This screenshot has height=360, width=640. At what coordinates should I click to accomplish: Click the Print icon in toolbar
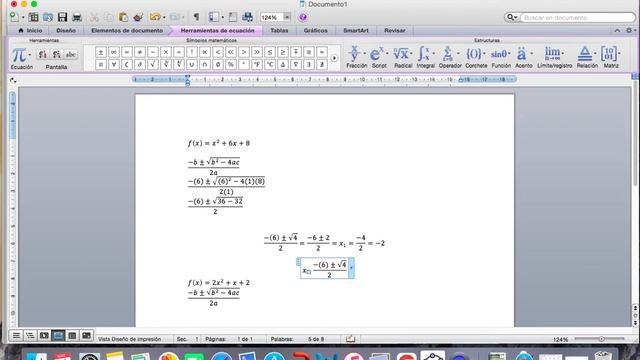coord(77,17)
